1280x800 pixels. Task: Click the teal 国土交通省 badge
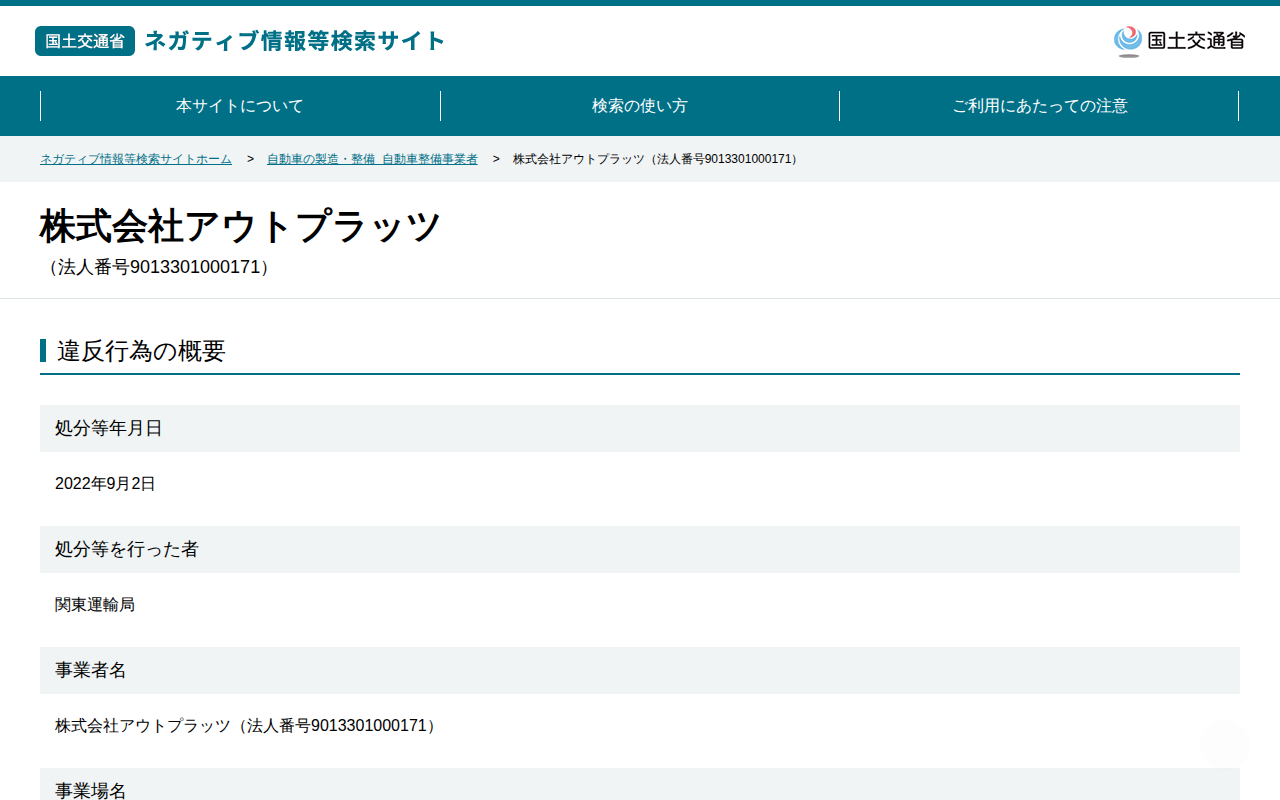[x=85, y=41]
